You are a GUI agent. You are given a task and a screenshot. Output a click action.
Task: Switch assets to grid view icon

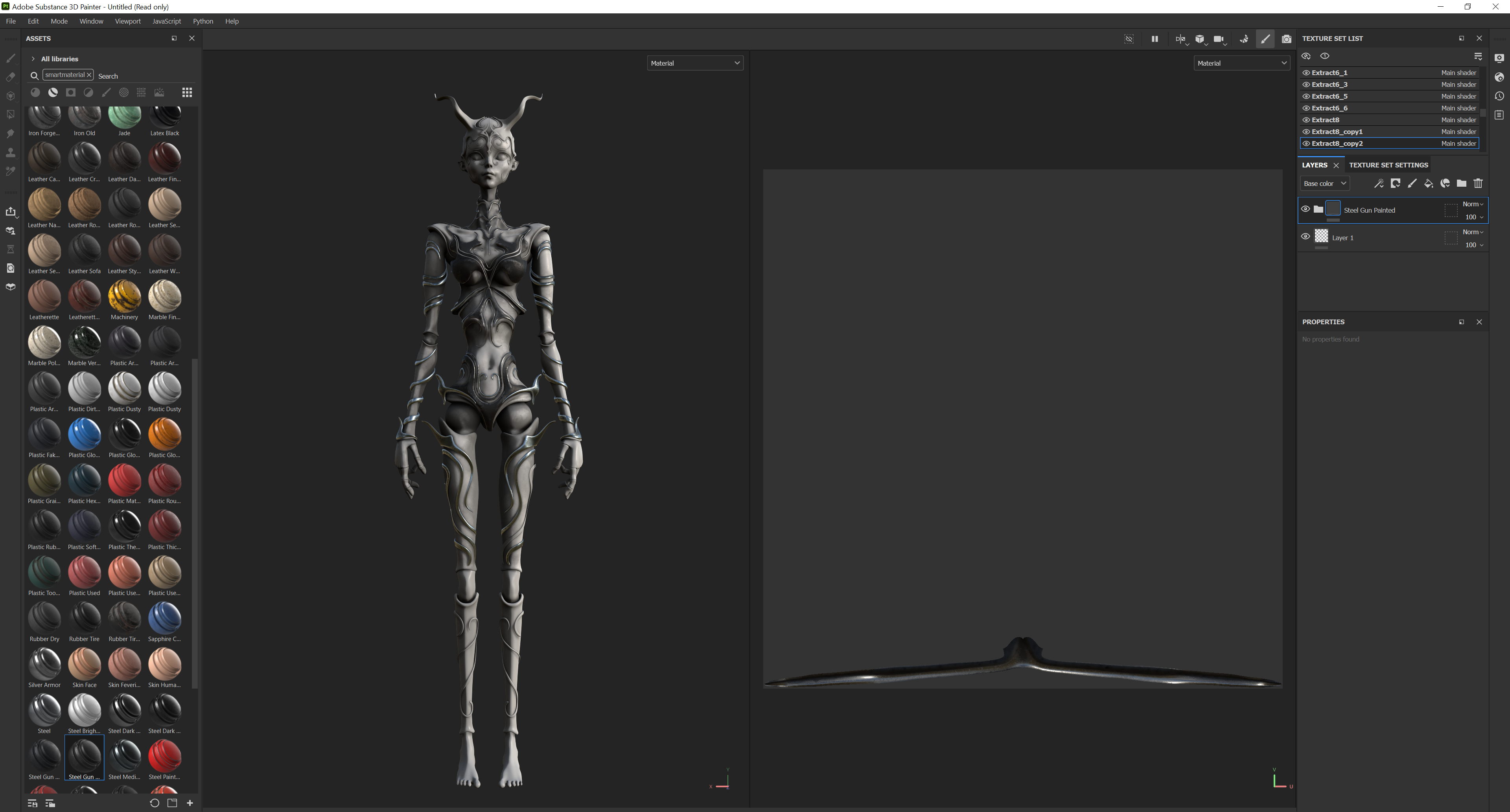[x=187, y=93]
